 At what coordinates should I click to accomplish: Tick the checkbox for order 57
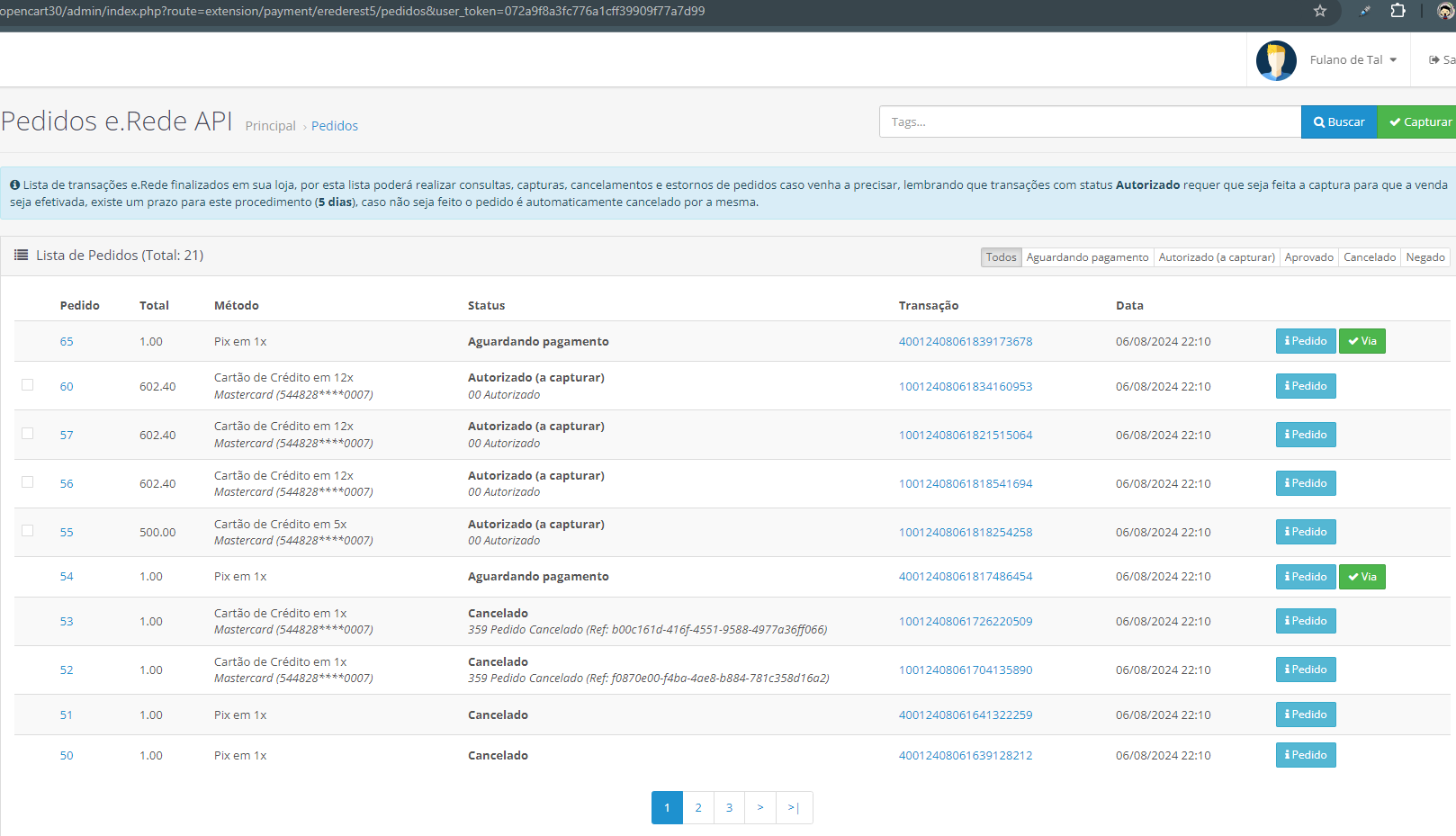coord(28,433)
